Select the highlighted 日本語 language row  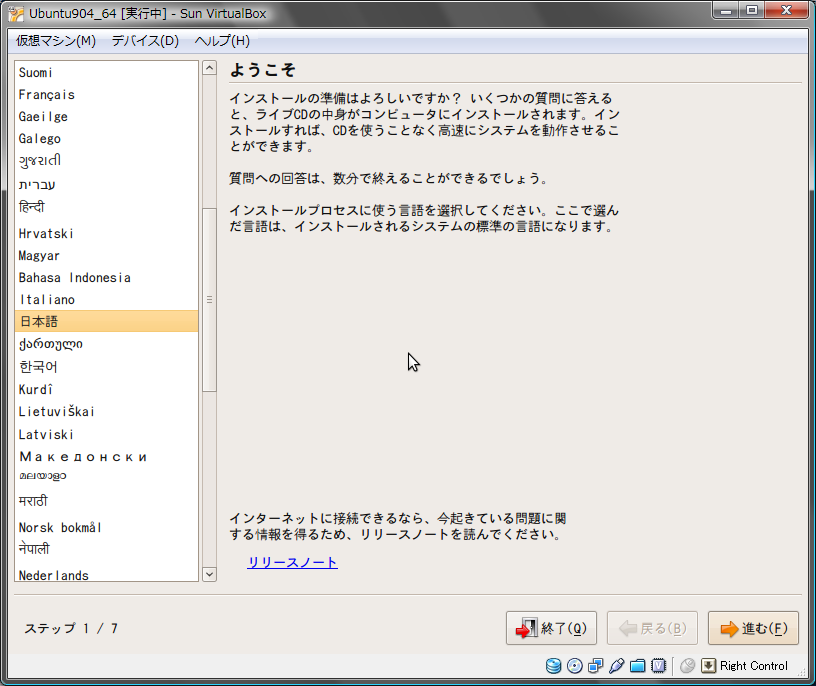click(107, 321)
